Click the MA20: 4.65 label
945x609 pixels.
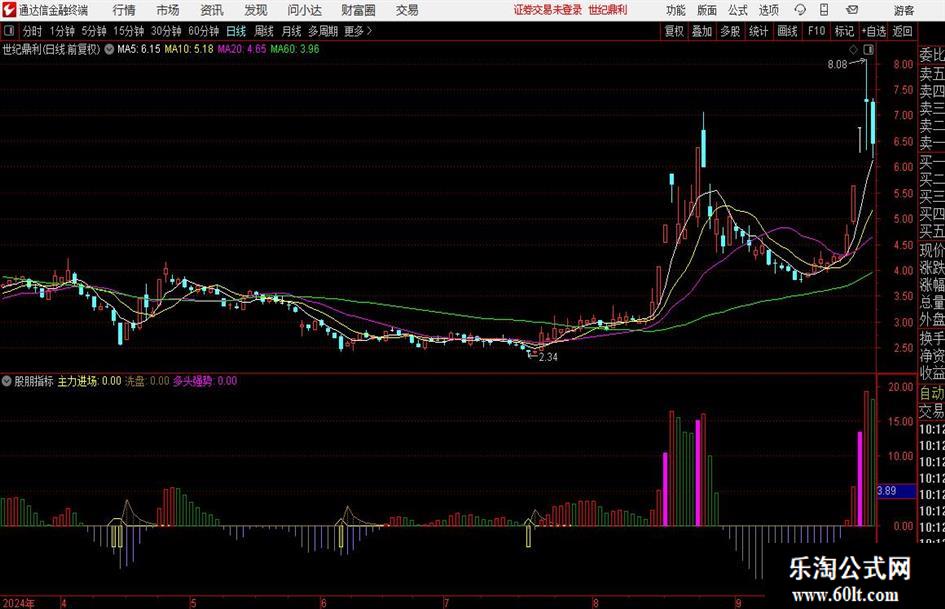[x=242, y=49]
